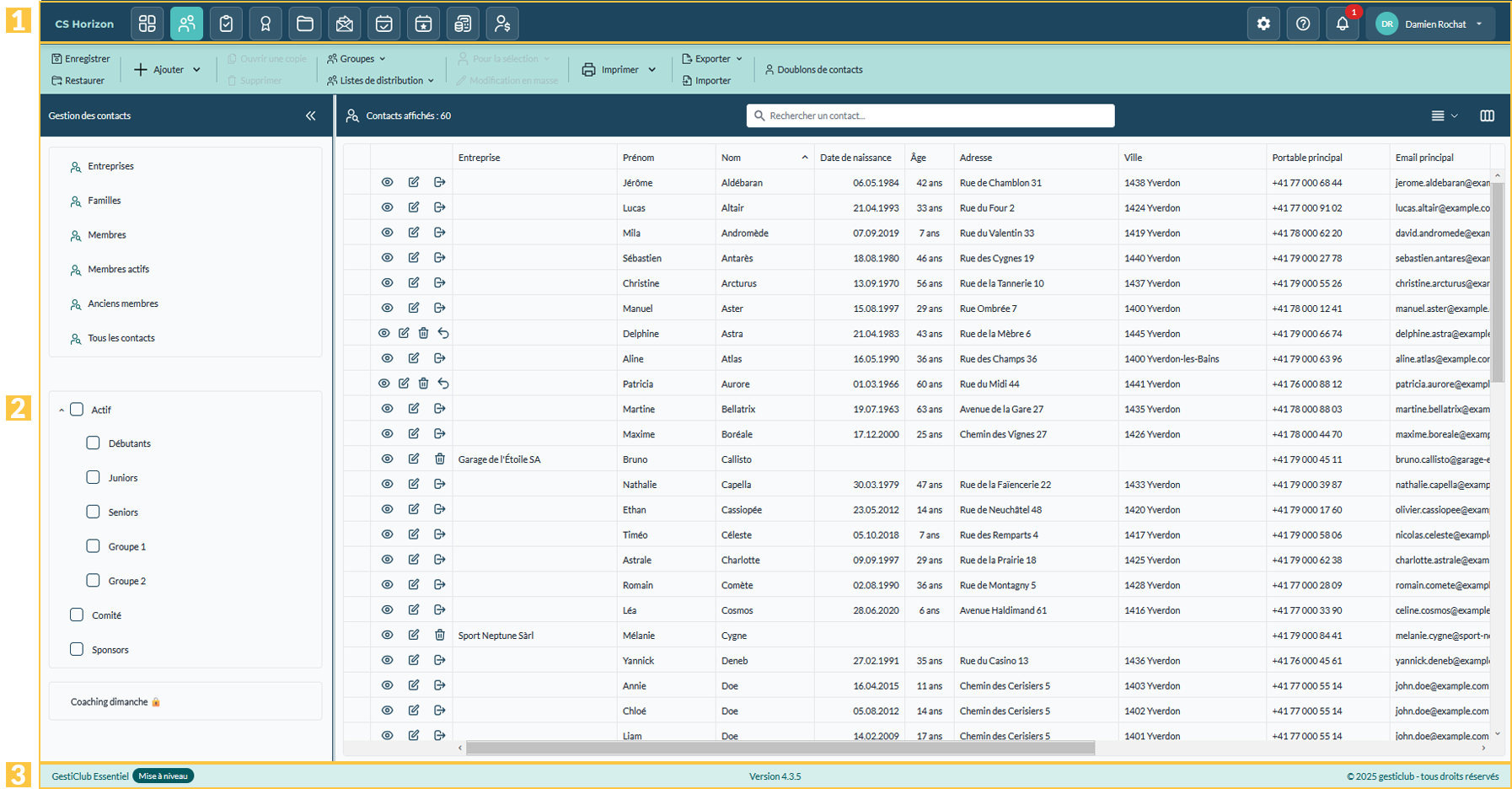The width and height of the screenshot is (1512, 789).
Task: Check the Débutants checkbox
Action: click(94, 443)
